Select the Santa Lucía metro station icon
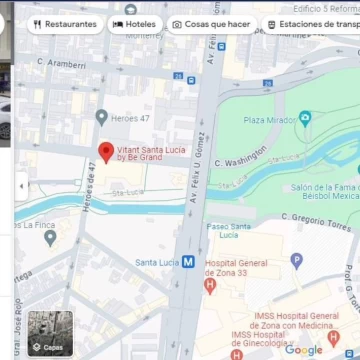The width and height of the screenshot is (360, 360). click(x=188, y=262)
